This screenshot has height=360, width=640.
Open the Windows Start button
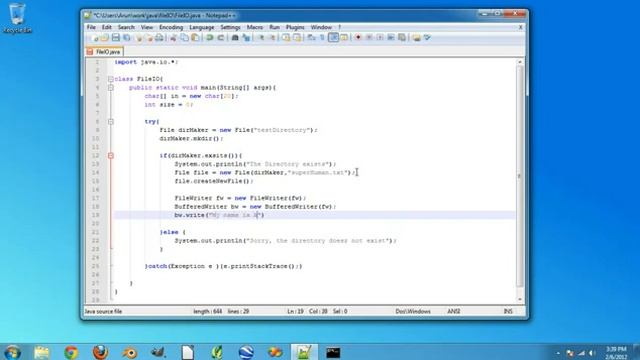pos(11,352)
